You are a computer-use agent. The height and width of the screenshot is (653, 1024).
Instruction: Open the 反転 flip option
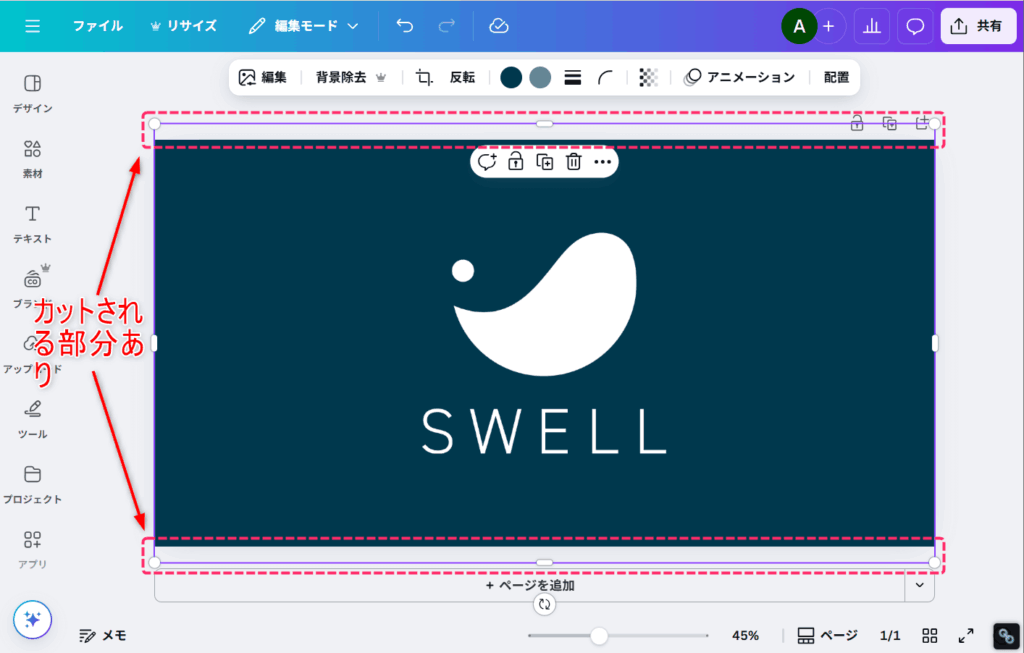(x=462, y=78)
